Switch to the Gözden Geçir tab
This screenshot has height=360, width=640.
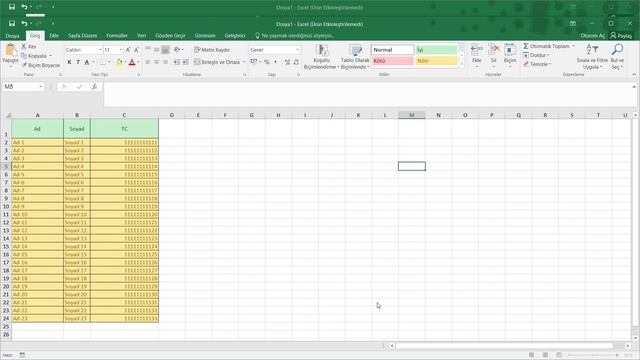pos(170,36)
